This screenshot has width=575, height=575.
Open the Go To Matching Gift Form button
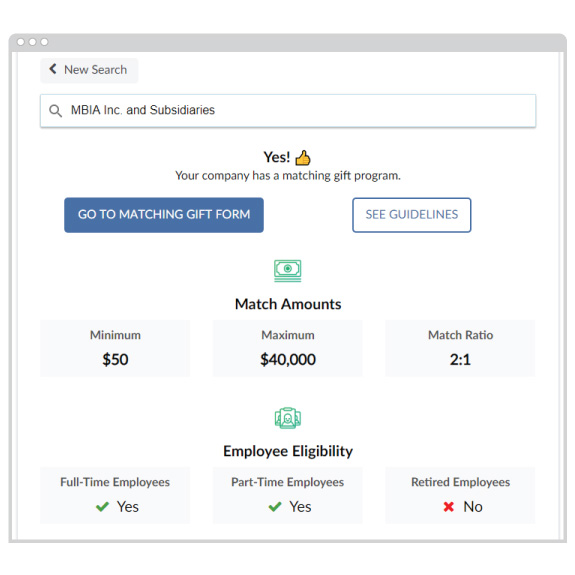[164, 215]
